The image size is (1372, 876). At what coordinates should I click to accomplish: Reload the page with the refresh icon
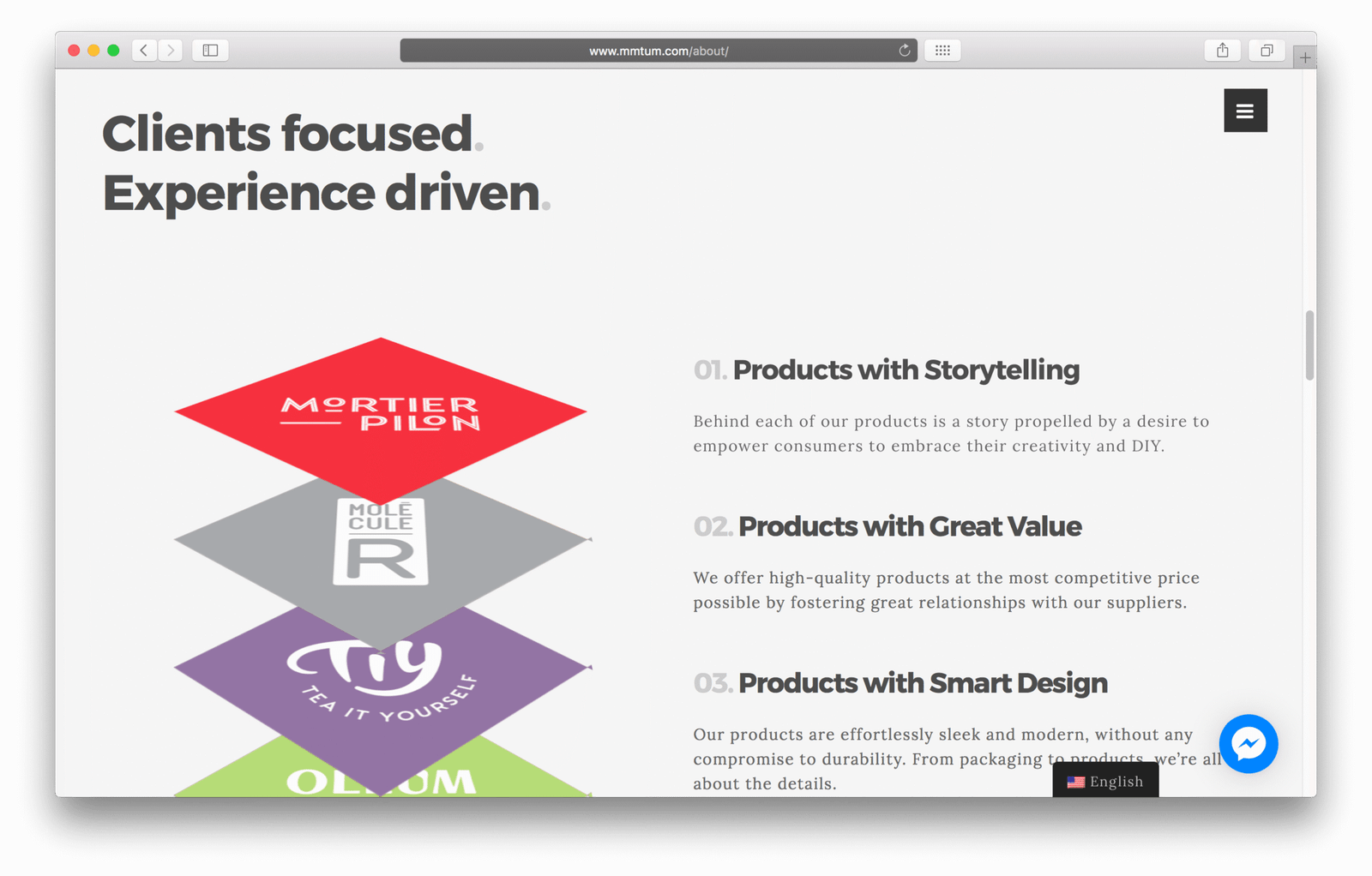coord(904,51)
